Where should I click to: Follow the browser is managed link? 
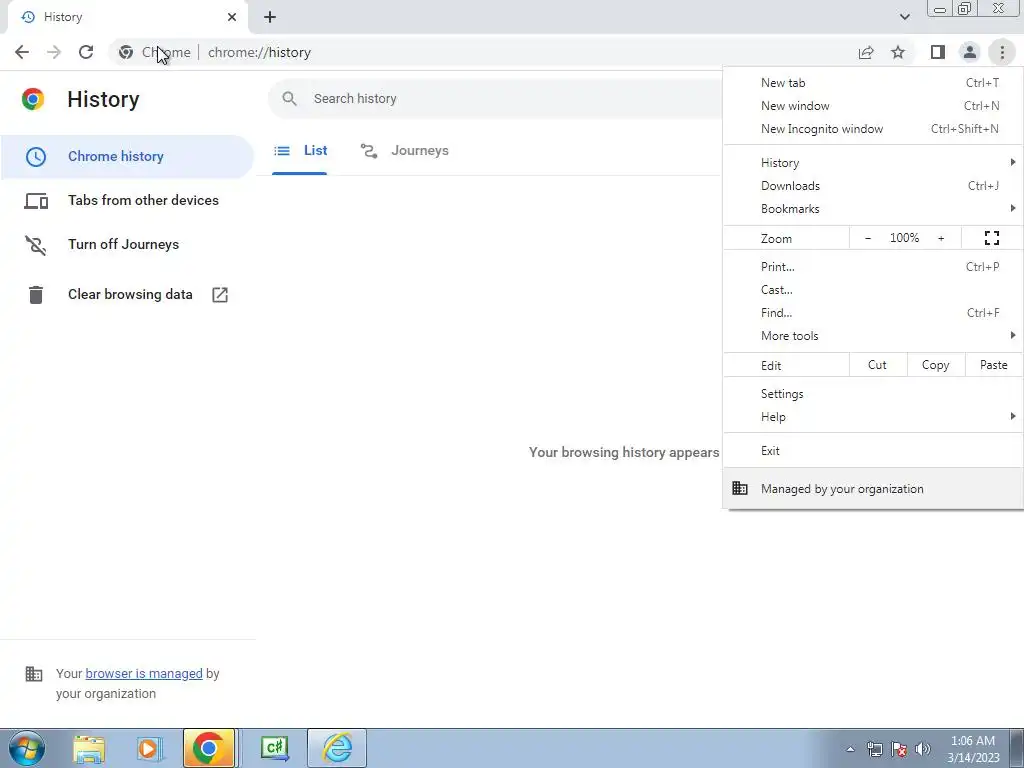coord(144,673)
